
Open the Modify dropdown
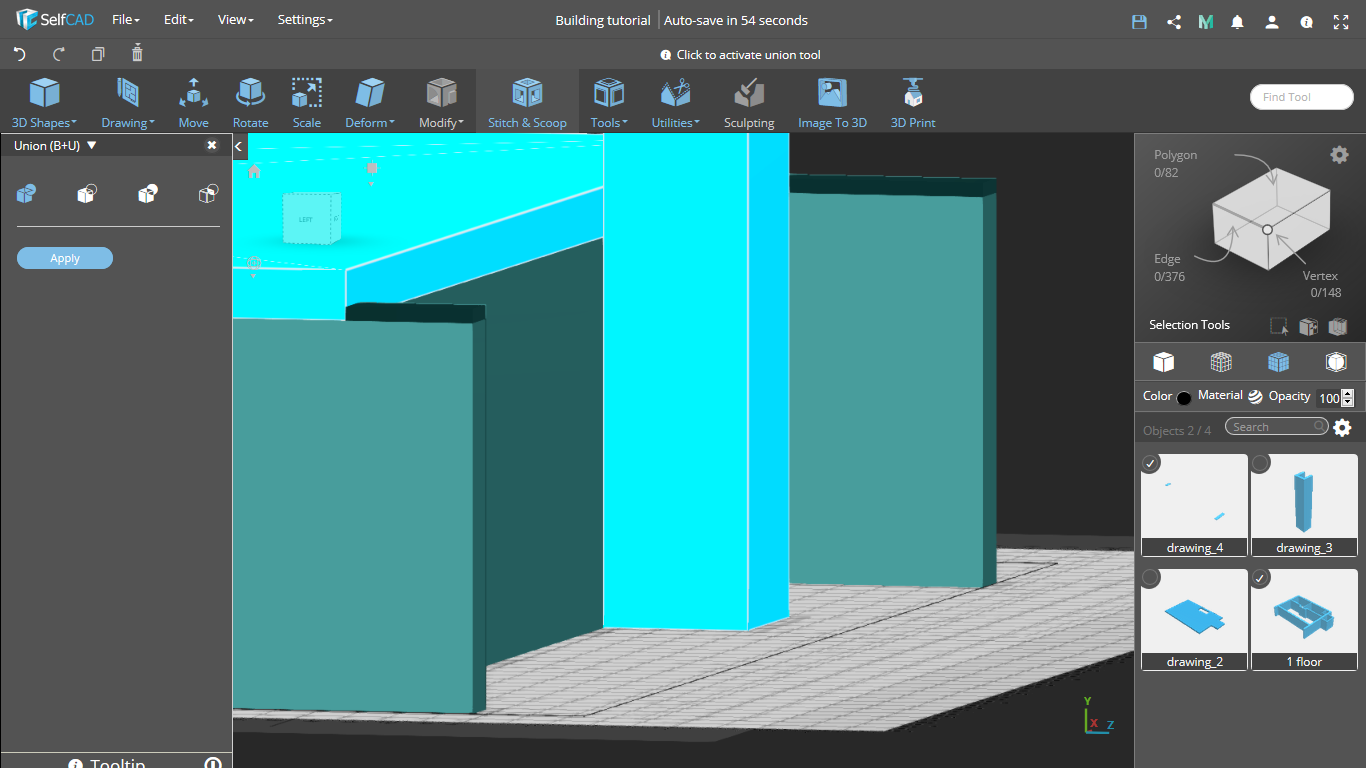[x=441, y=103]
